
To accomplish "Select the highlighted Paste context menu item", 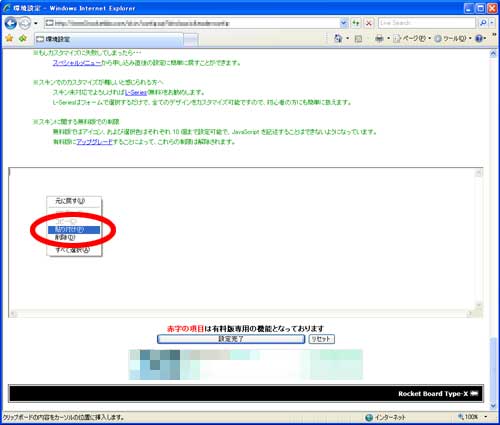I will [x=74, y=229].
